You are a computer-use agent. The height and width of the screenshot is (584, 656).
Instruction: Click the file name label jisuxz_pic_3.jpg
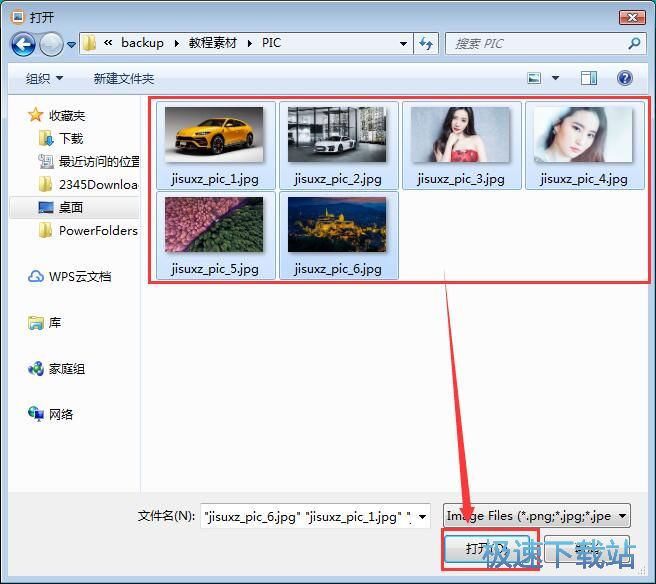click(461, 179)
